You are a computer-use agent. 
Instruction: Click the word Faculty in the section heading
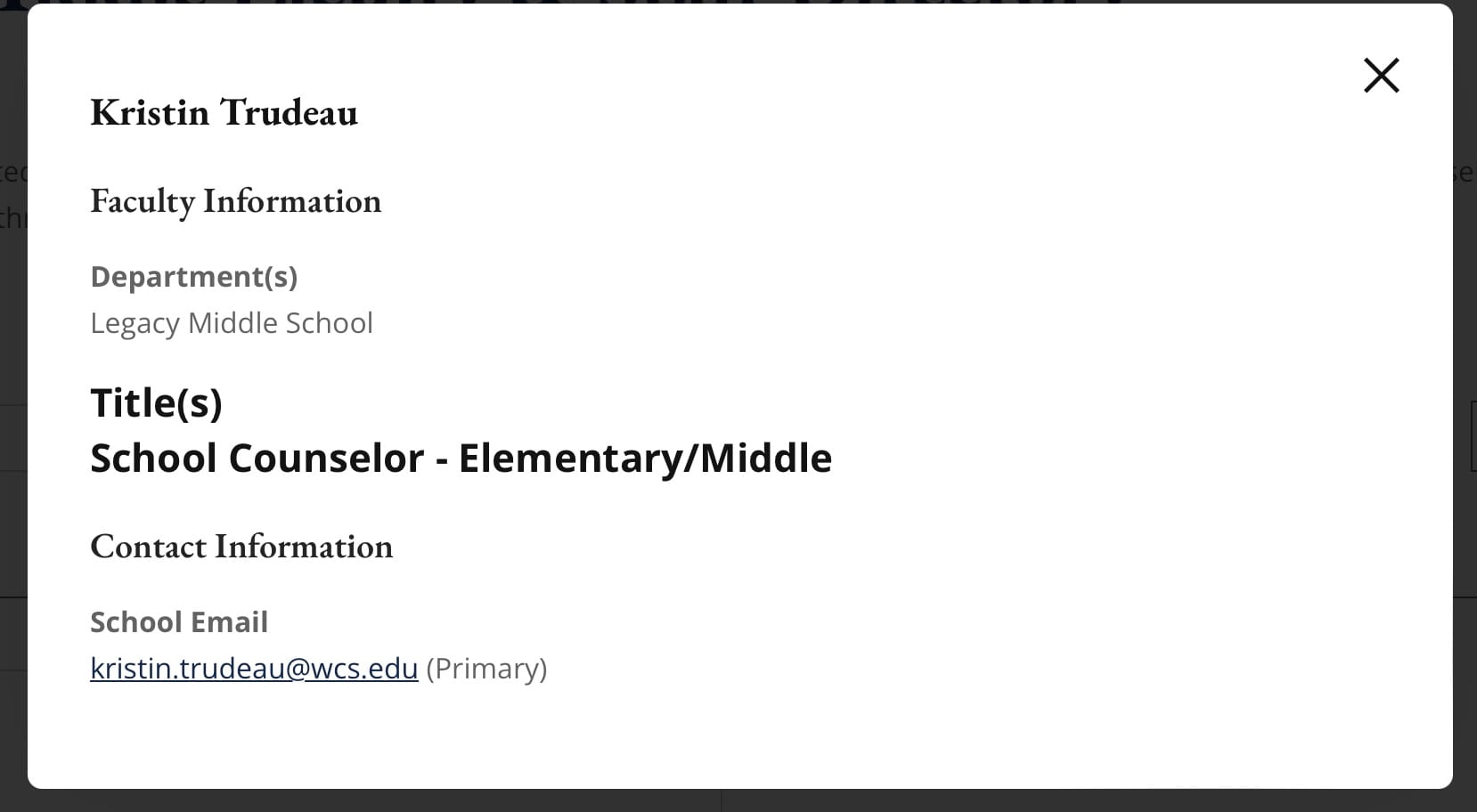[142, 201]
